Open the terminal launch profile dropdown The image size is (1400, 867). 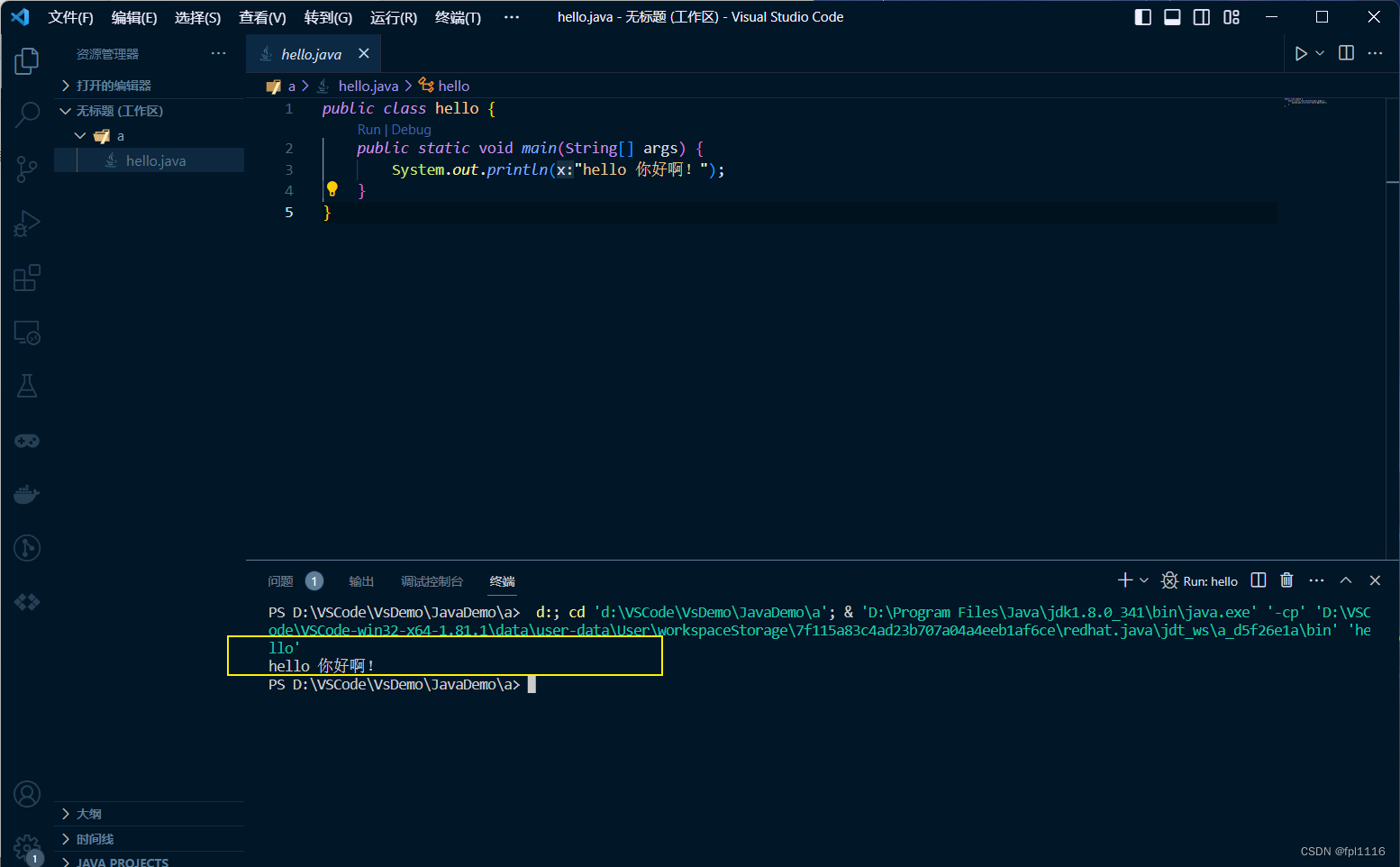click(1144, 580)
